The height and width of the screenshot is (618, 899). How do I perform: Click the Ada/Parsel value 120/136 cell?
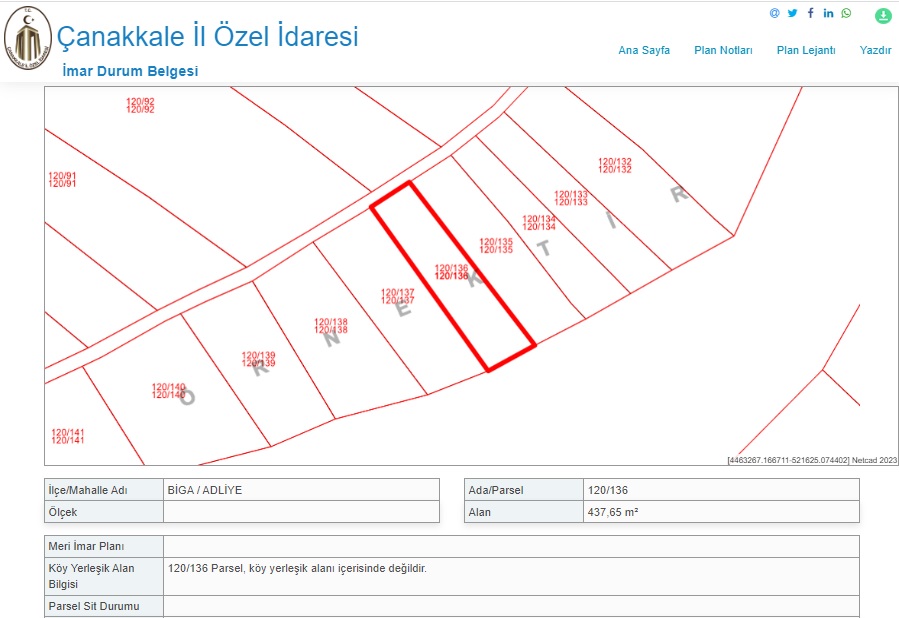coord(720,490)
